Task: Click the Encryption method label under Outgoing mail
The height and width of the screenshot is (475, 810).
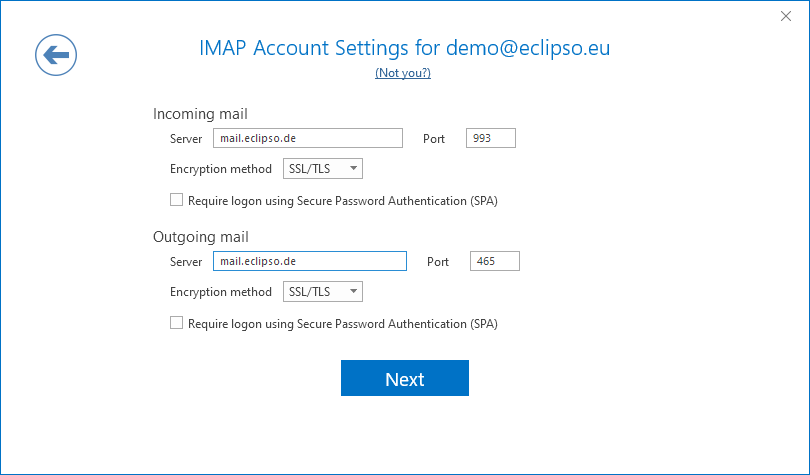Action: [x=220, y=292]
